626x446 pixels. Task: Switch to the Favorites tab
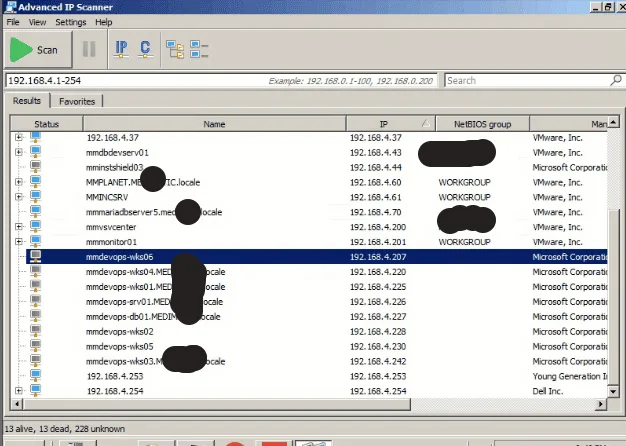77,101
